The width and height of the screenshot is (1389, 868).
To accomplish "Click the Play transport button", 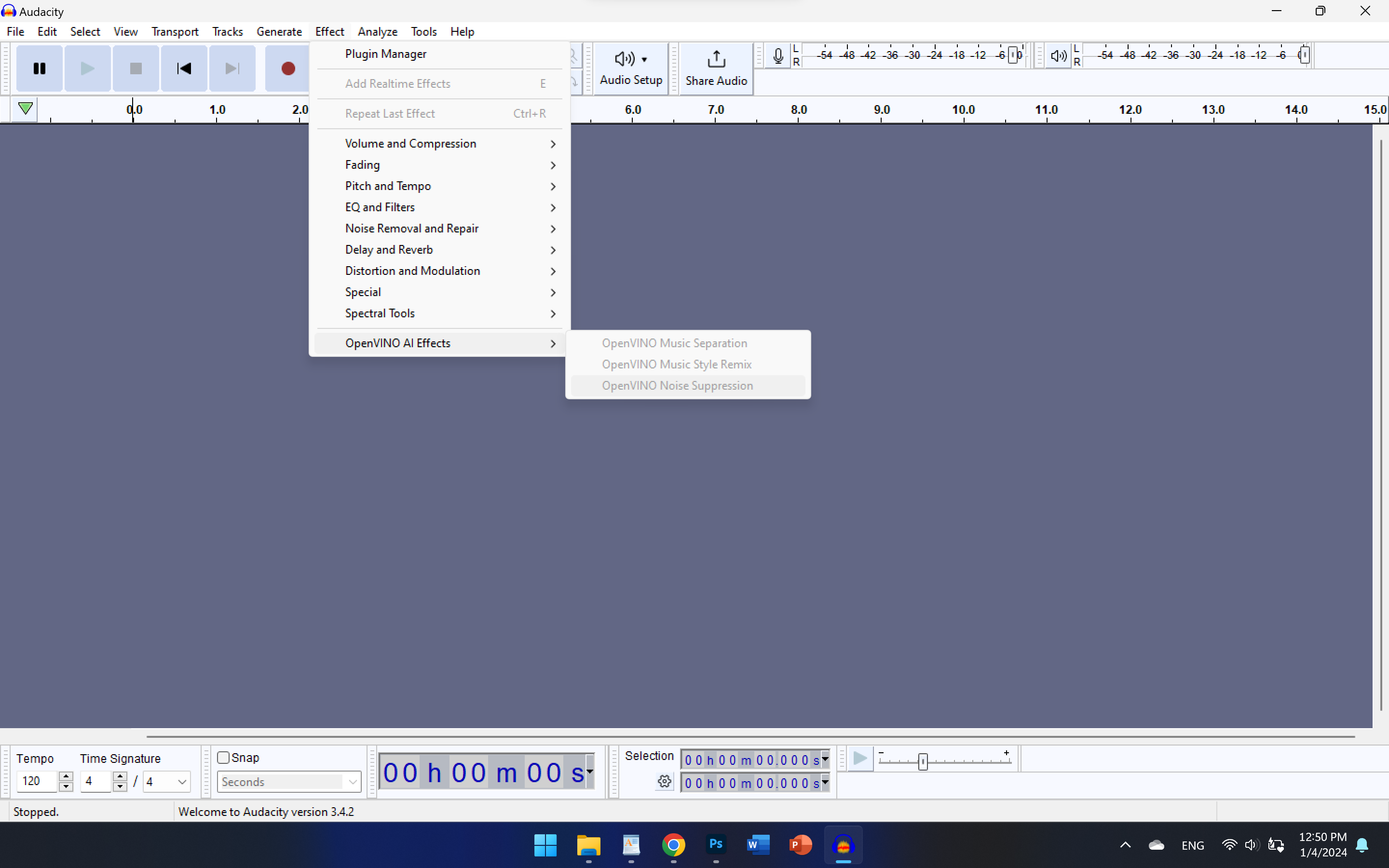I will tap(87, 68).
